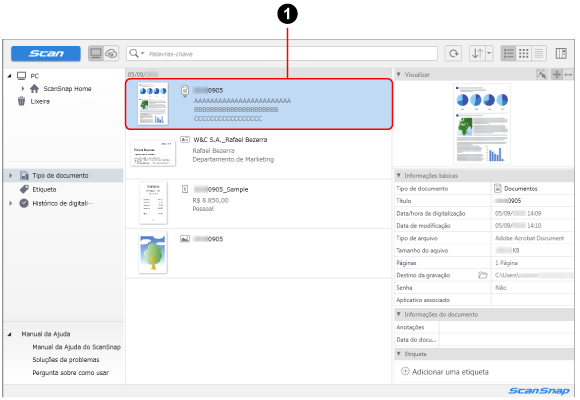Viewport: 580px width, 400px height.
Task: Select the first 0905 document thumbnail
Action: [153, 104]
